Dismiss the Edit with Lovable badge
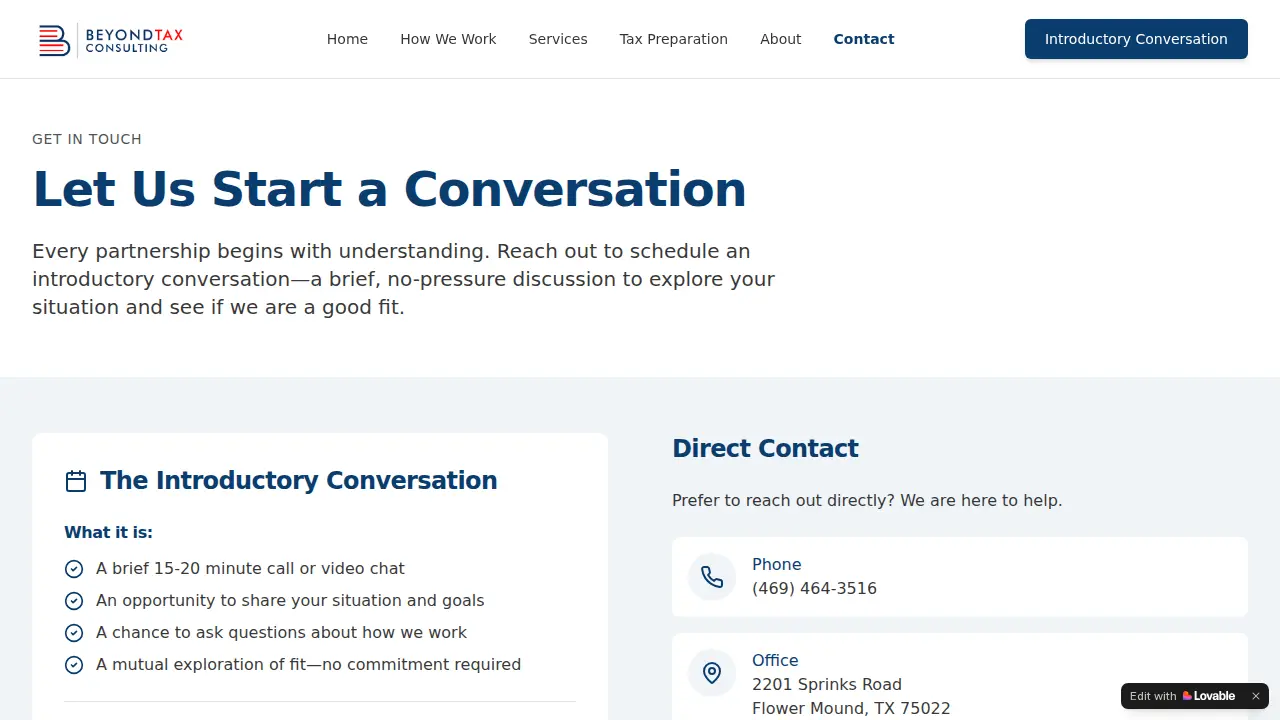The image size is (1280, 720). (1256, 696)
